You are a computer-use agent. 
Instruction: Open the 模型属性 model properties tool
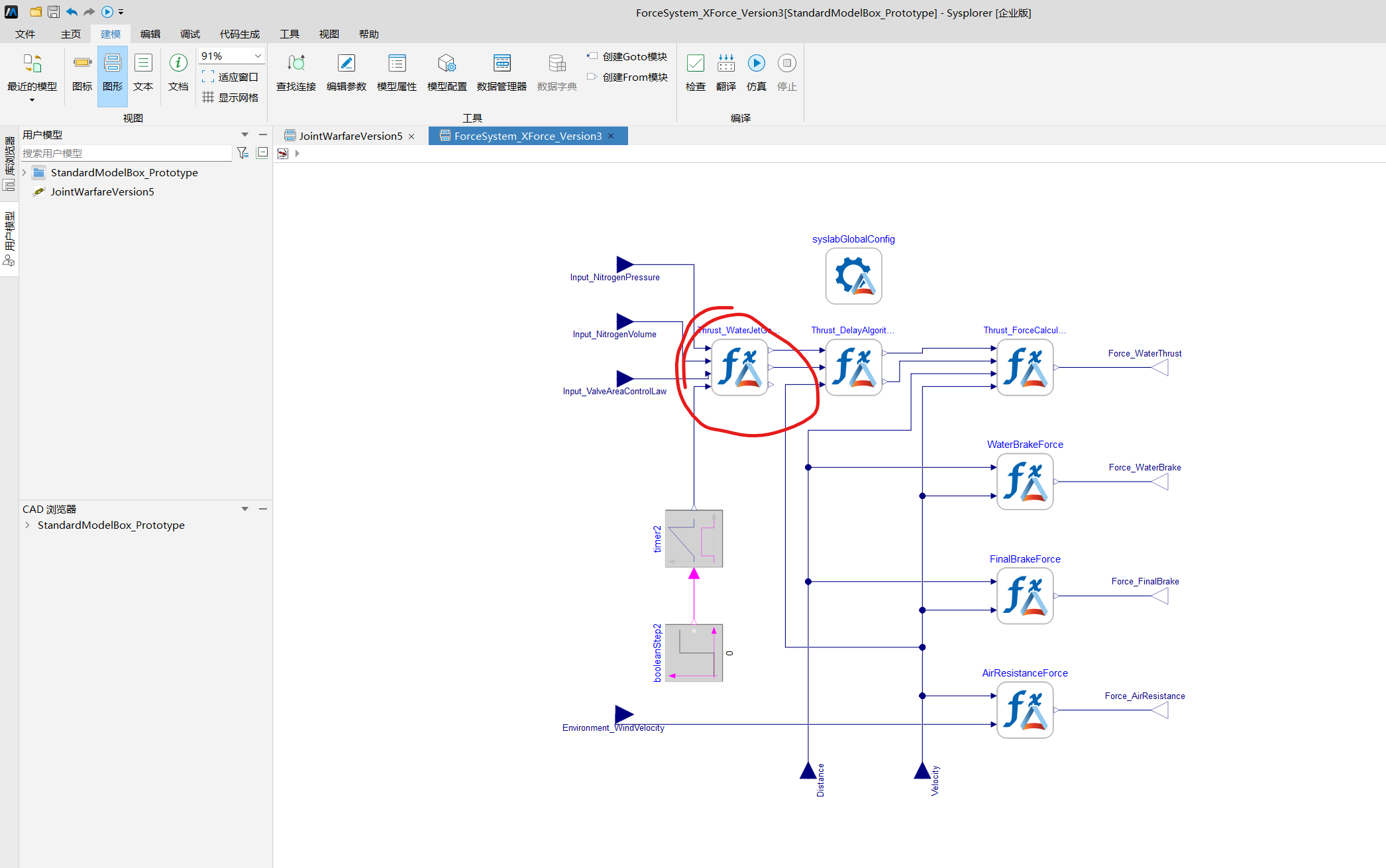point(397,72)
